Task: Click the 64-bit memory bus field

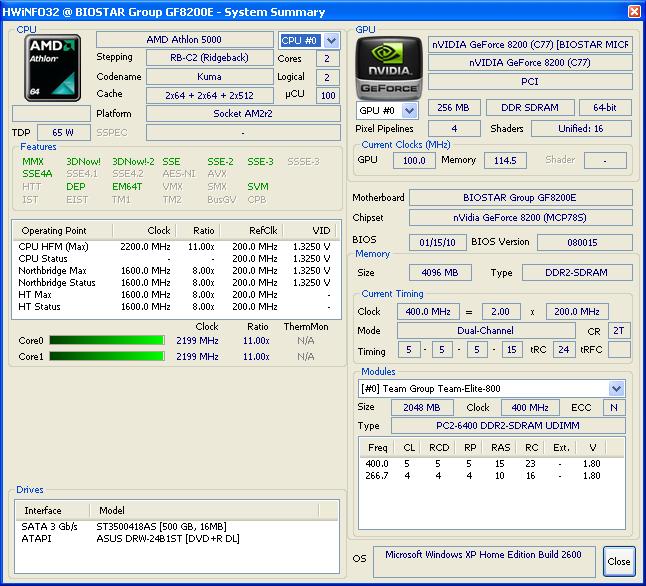Action: (x=605, y=108)
